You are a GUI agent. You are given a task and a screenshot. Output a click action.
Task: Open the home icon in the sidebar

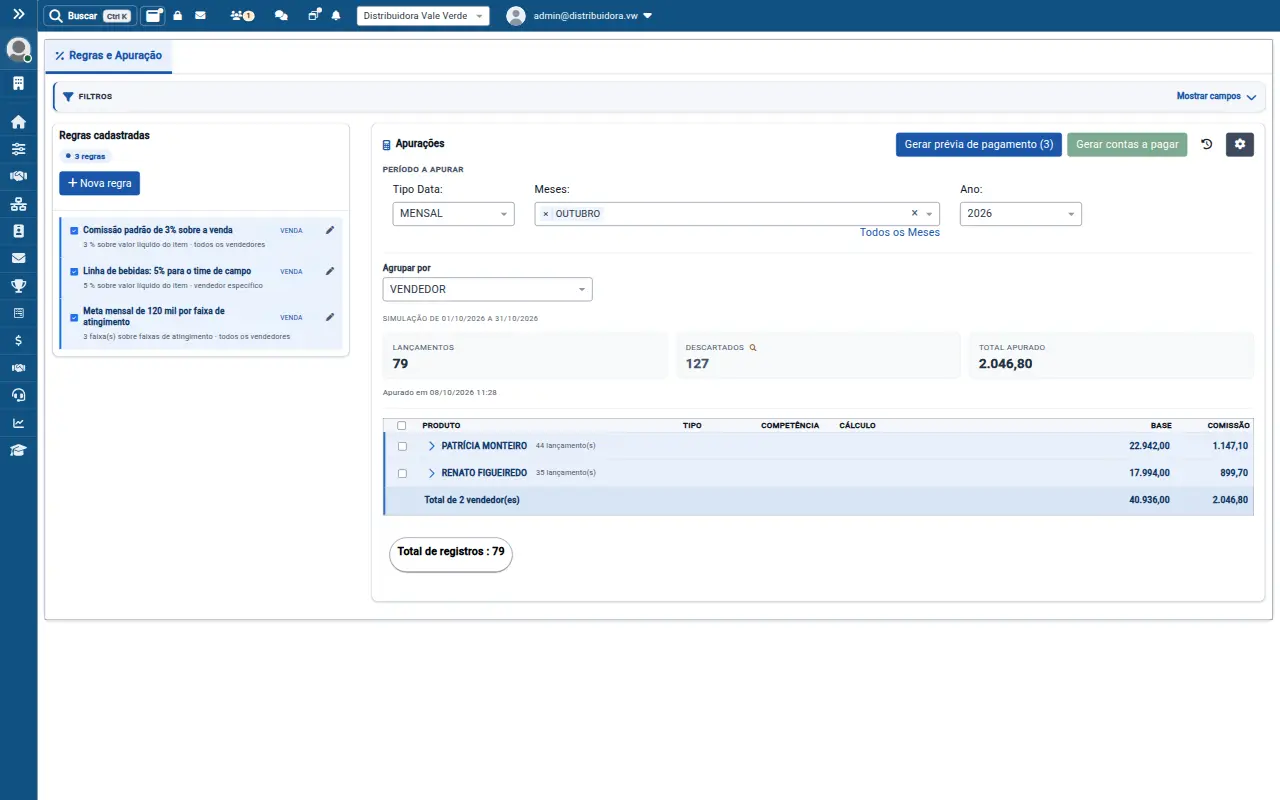point(18,122)
